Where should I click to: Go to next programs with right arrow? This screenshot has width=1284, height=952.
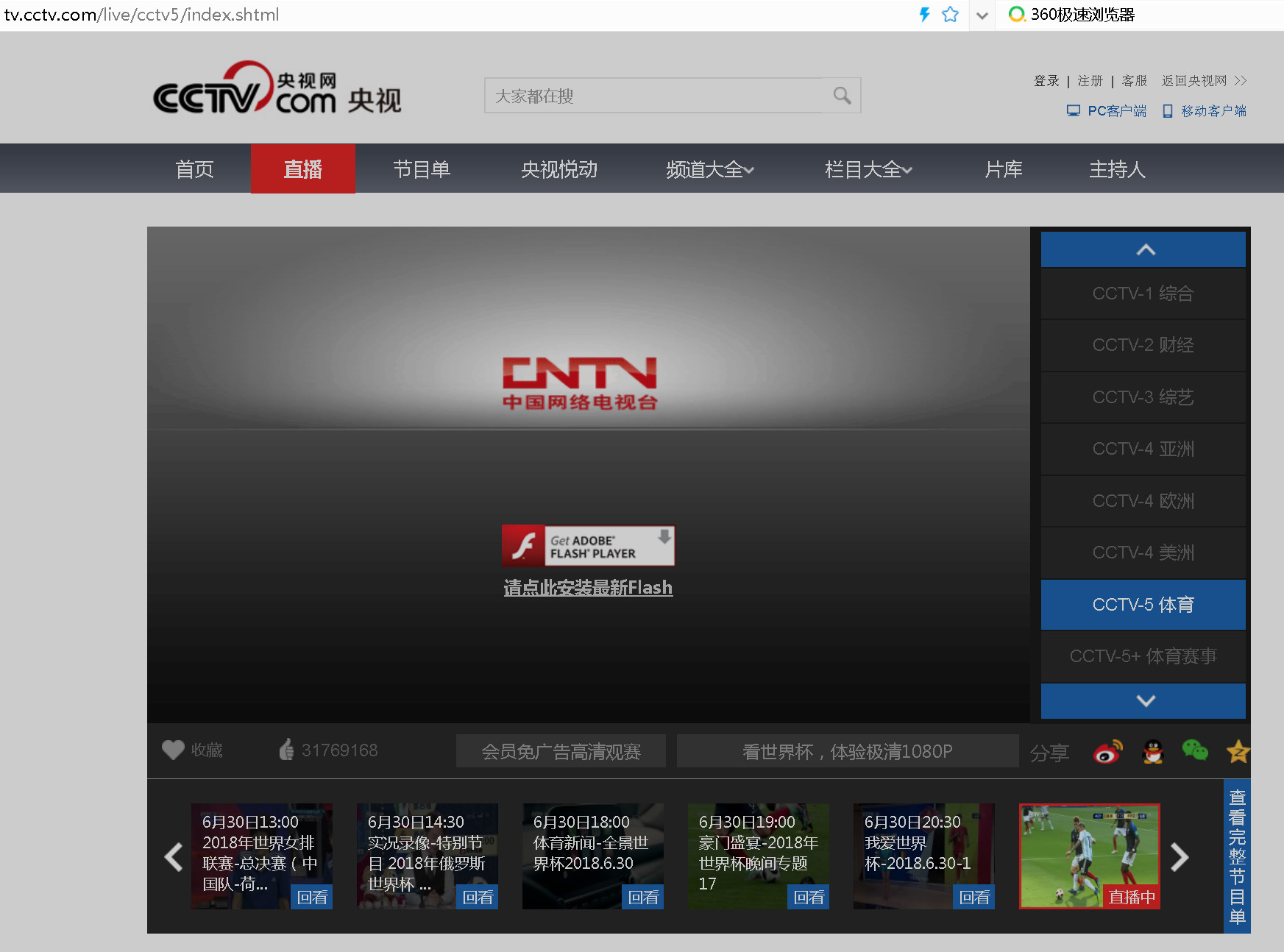[1179, 857]
